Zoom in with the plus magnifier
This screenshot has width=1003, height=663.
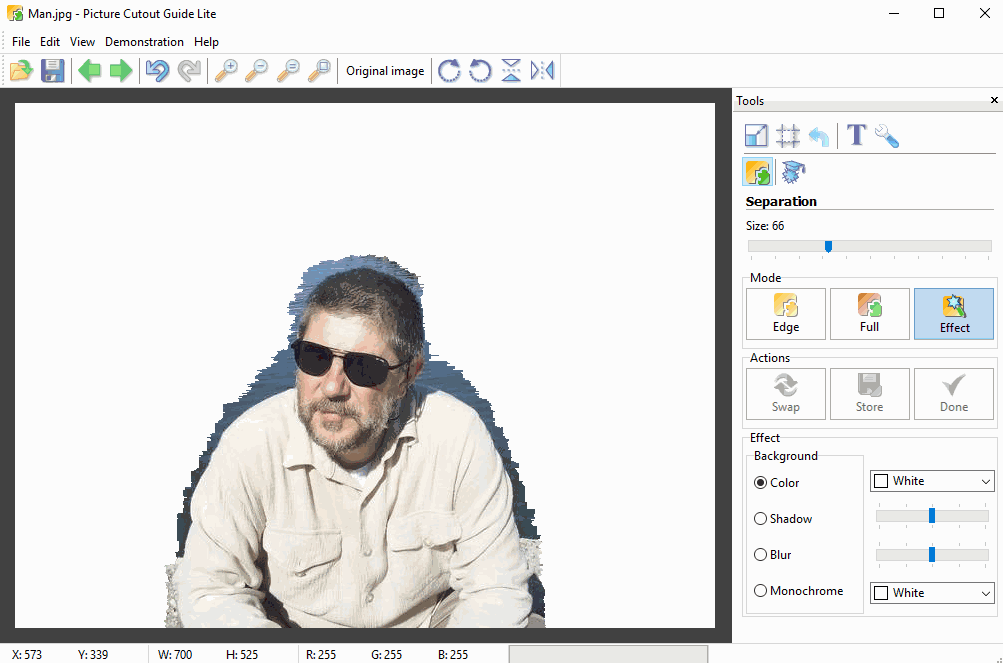coord(226,70)
